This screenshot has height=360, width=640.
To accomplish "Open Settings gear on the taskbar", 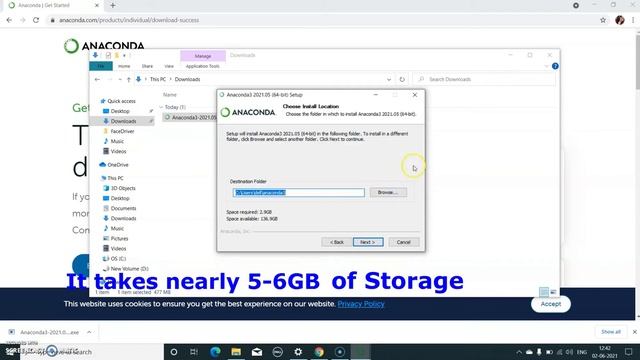I will click(x=298, y=352).
